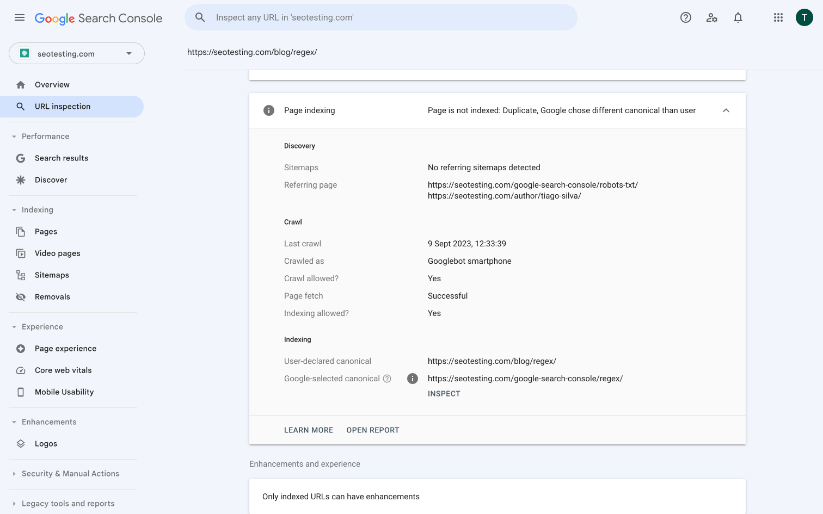
Task: Click the Discovery section heading
Action: pyautogui.click(x=300, y=146)
